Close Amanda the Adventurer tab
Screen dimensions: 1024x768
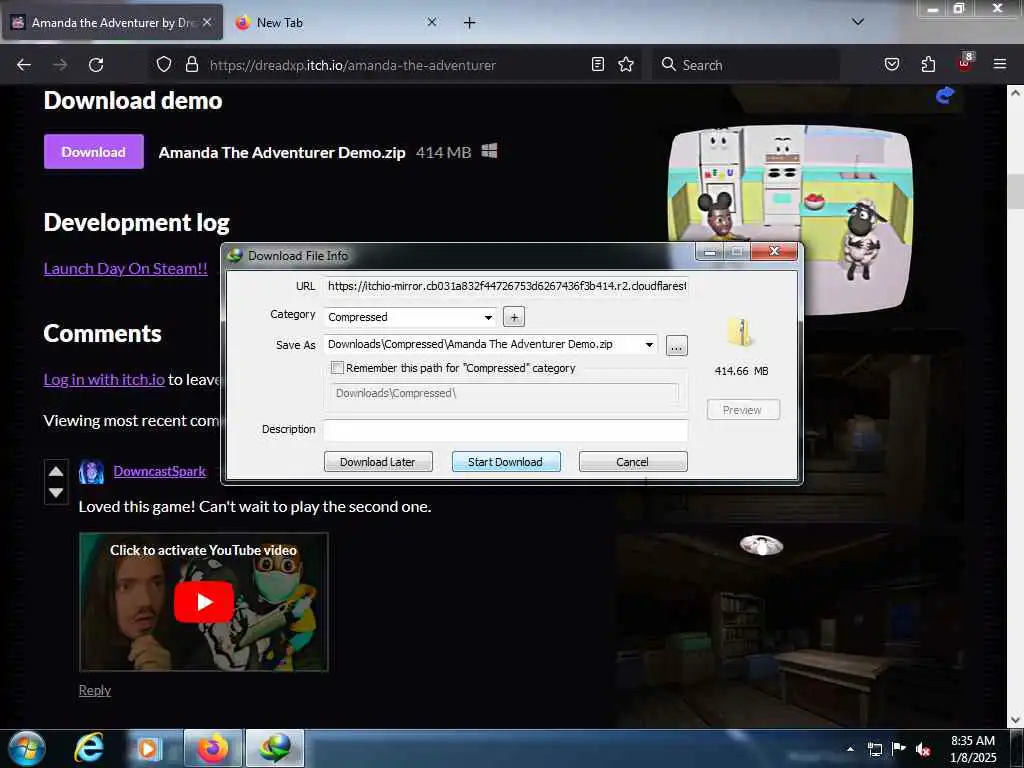[206, 22]
